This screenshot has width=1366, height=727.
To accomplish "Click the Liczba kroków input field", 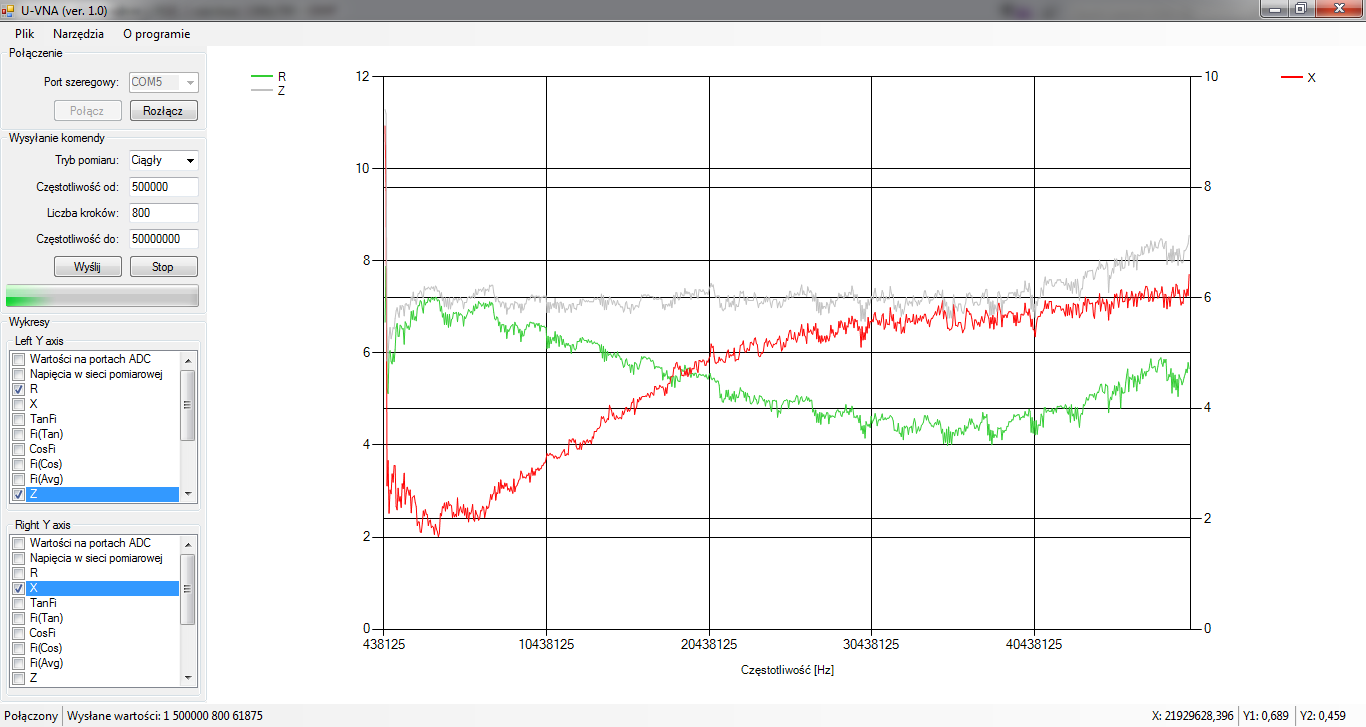I will pyautogui.click(x=163, y=213).
